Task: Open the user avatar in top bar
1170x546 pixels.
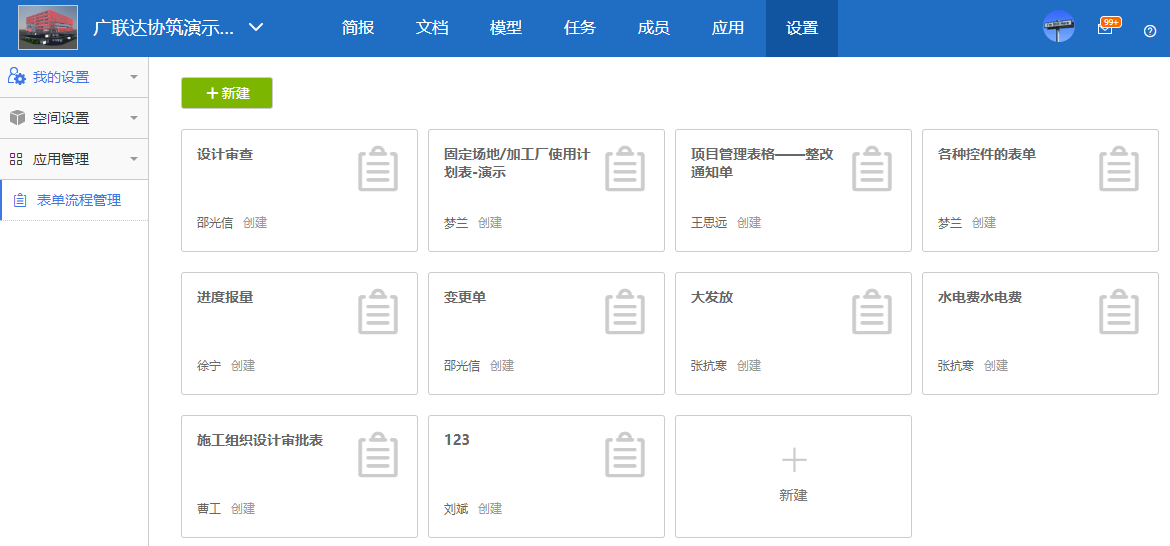Action: (x=1058, y=27)
